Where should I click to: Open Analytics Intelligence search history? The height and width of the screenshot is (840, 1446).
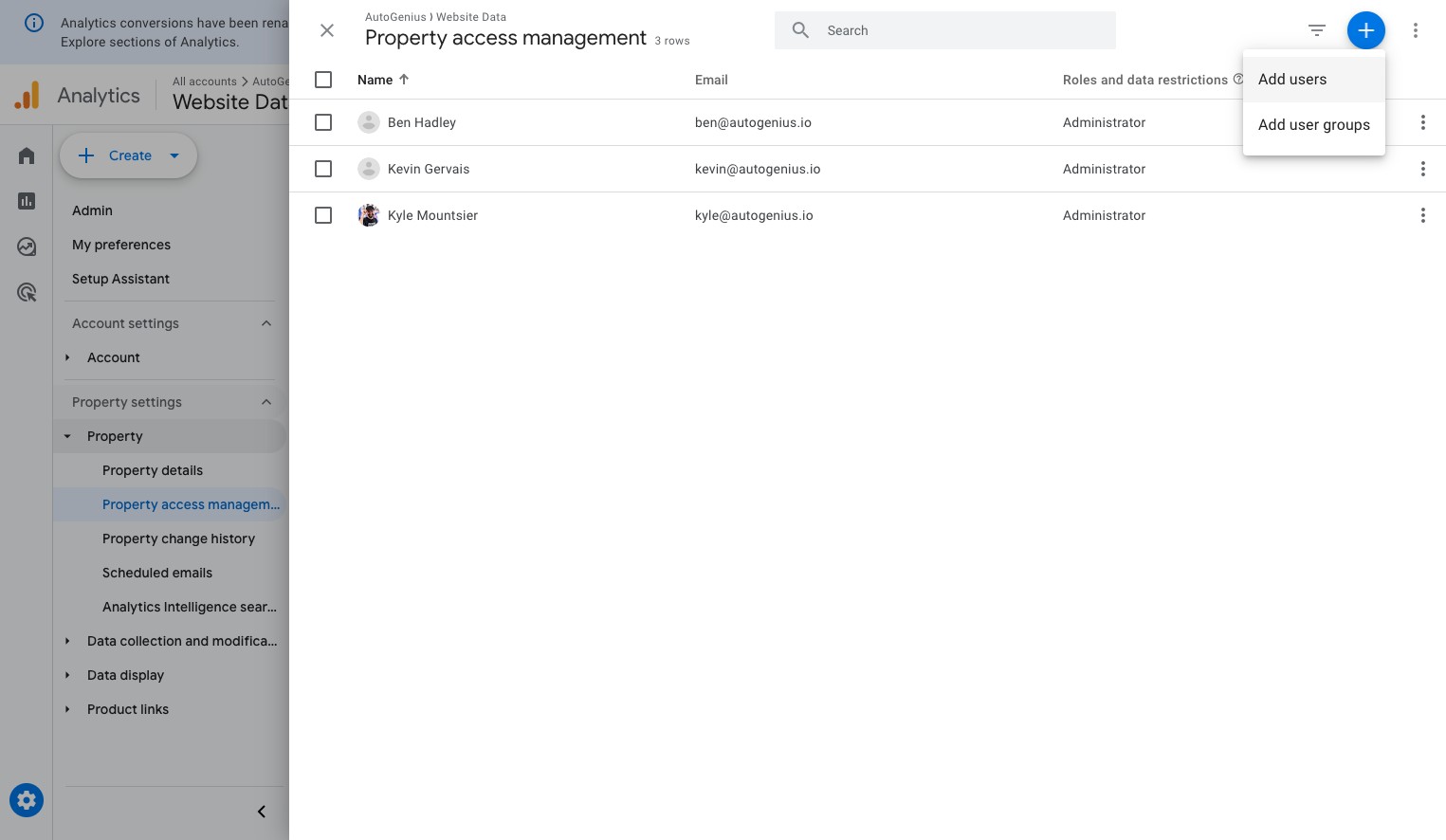point(190,607)
